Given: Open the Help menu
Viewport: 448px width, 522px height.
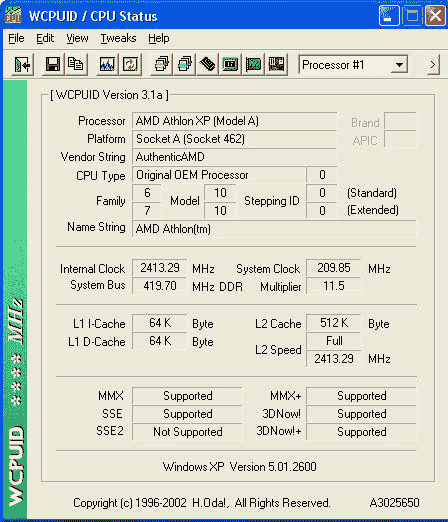Looking at the screenshot, I should pyautogui.click(x=159, y=38).
